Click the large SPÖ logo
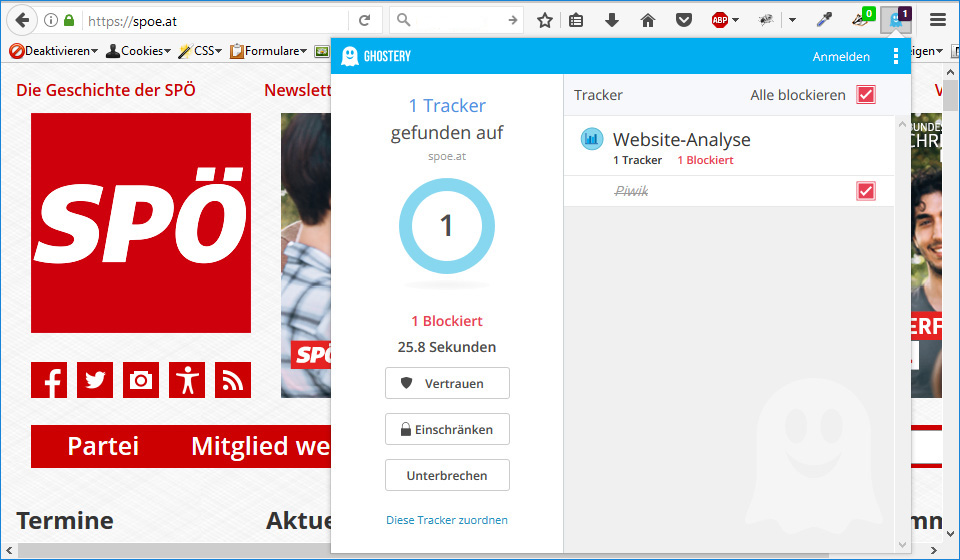 coord(141,223)
